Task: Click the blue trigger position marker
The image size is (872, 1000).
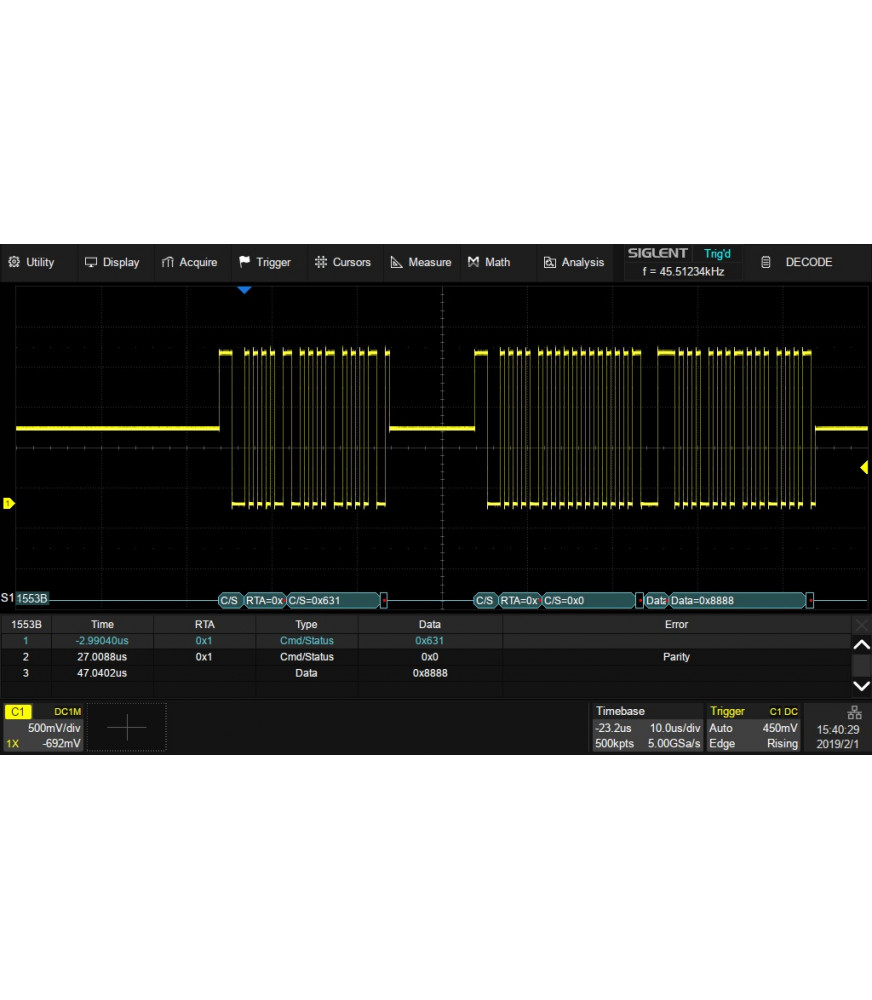Action: pos(244,290)
